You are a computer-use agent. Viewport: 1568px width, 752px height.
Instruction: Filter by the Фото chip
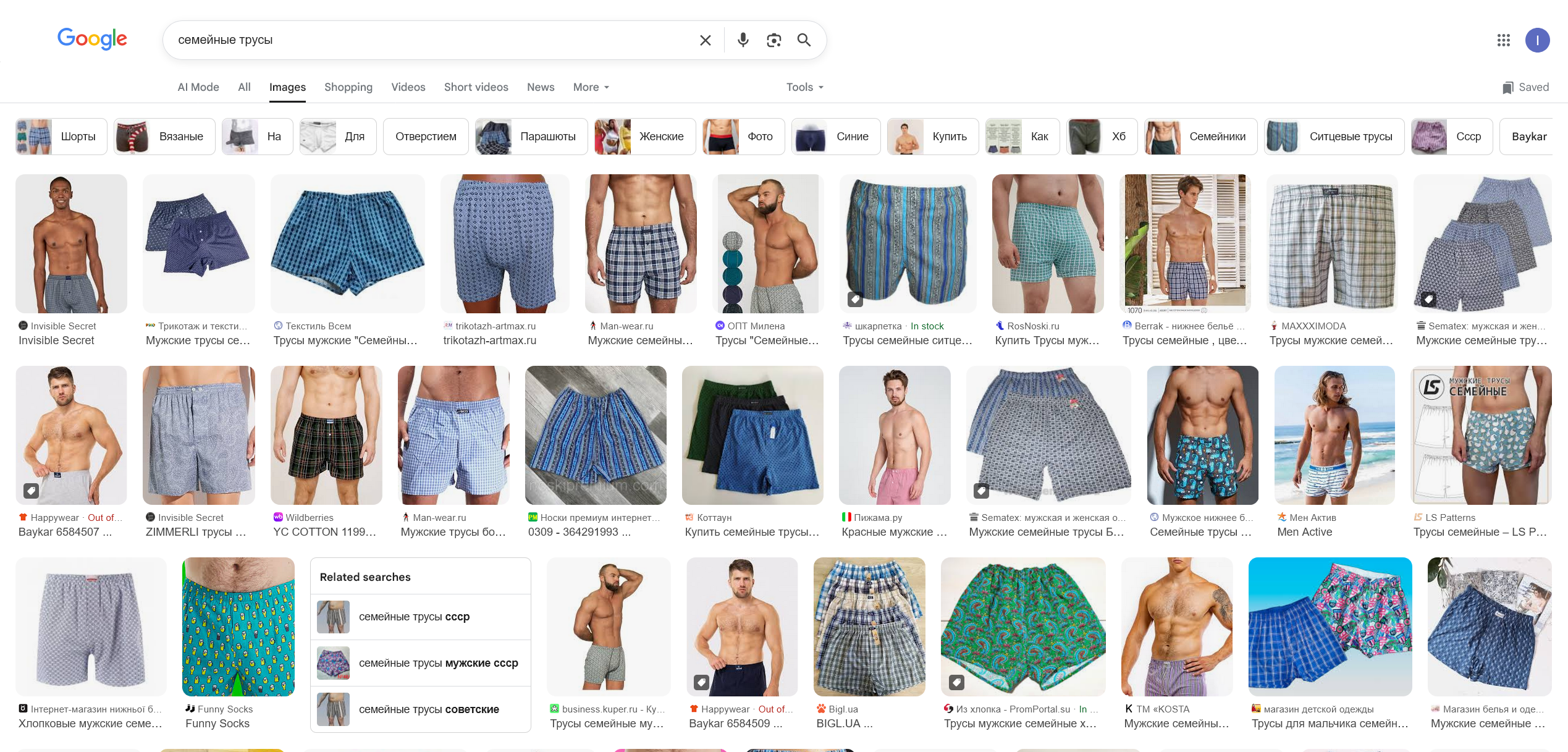pyautogui.click(x=744, y=137)
